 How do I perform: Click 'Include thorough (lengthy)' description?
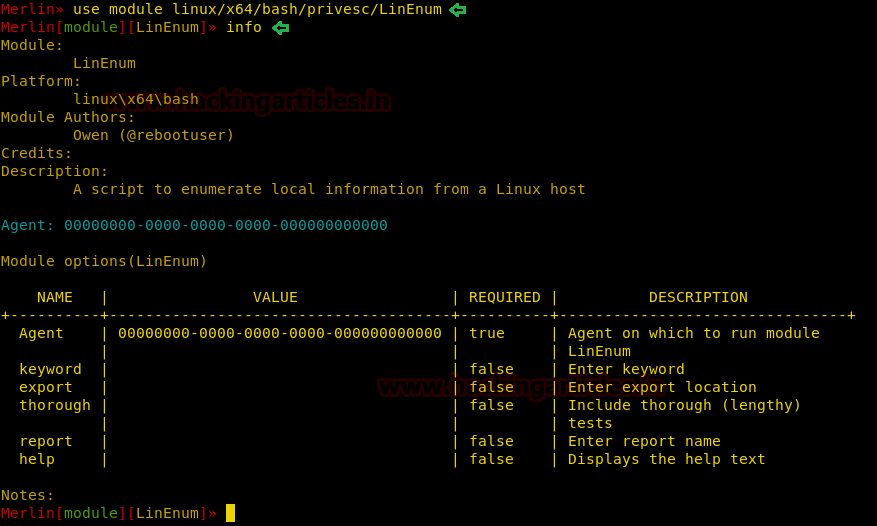685,405
